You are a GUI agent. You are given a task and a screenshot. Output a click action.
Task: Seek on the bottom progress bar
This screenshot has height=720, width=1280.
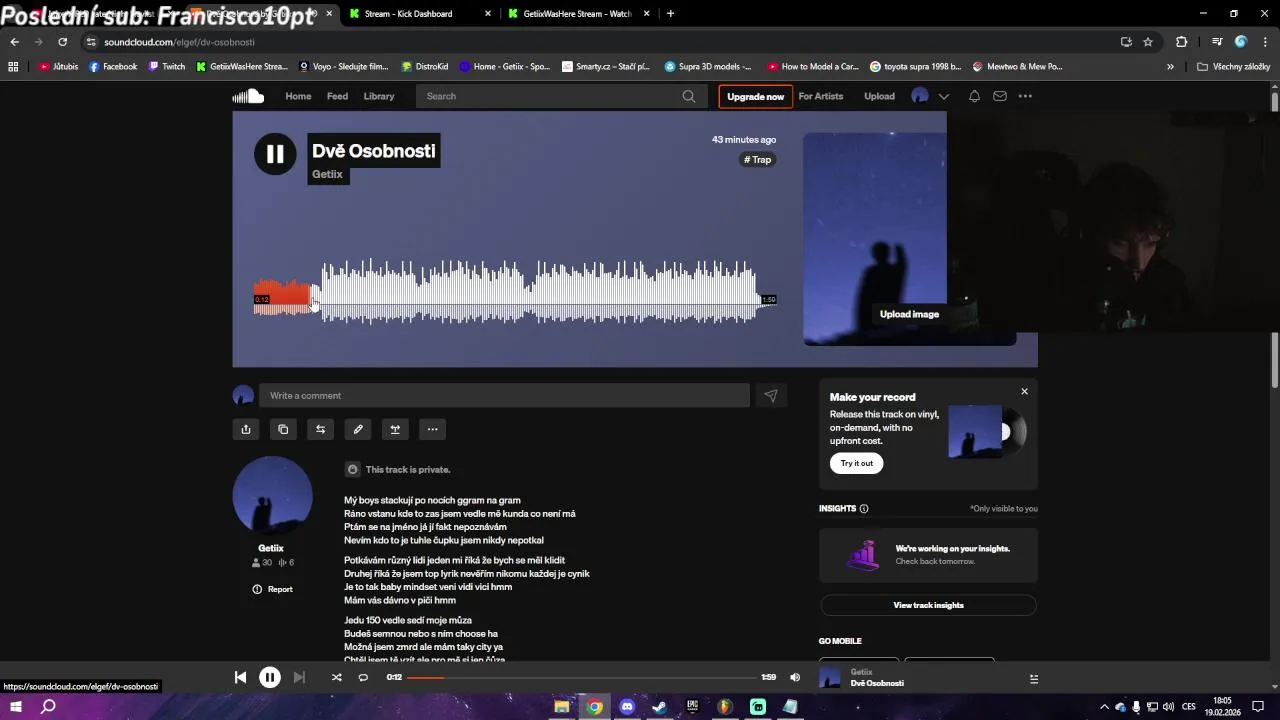coord(581,677)
